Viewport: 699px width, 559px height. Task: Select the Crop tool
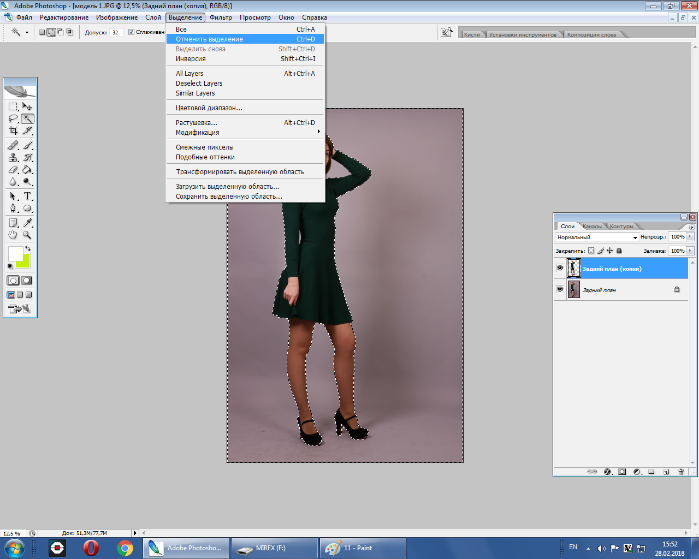click(x=13, y=131)
